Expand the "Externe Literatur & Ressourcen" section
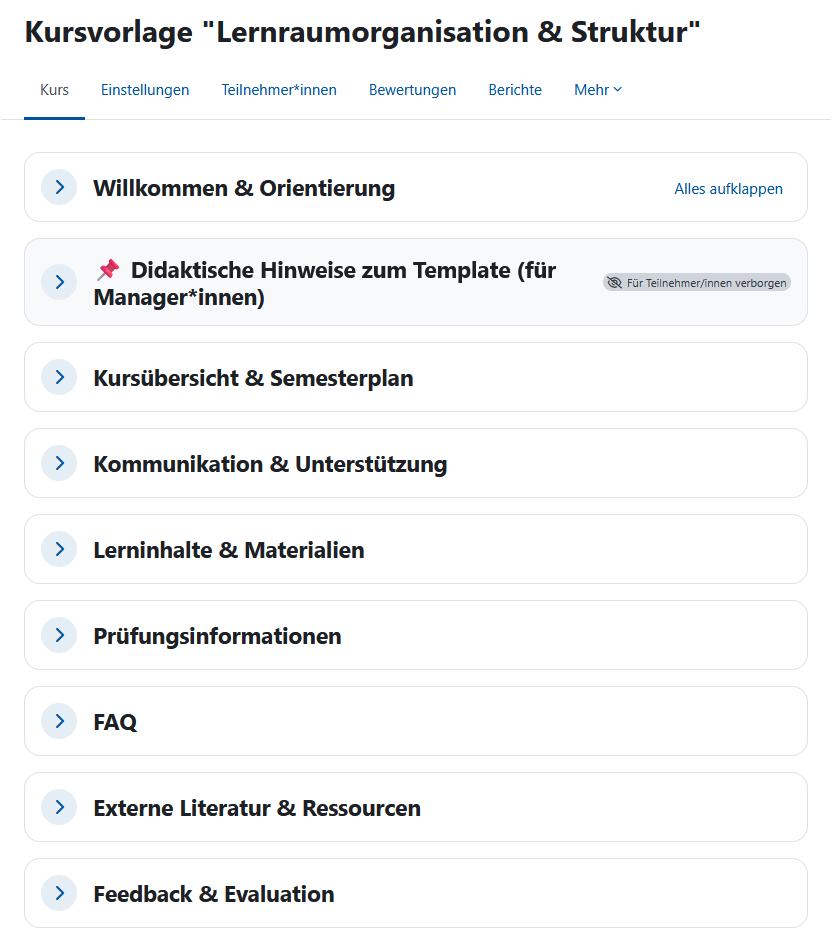The height and width of the screenshot is (945, 833). click(58, 806)
